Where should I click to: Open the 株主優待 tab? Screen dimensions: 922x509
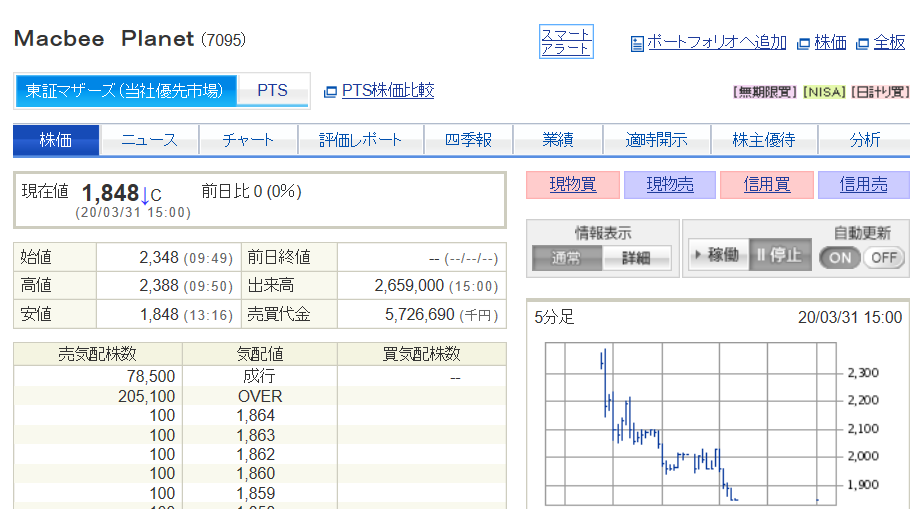pos(764,140)
